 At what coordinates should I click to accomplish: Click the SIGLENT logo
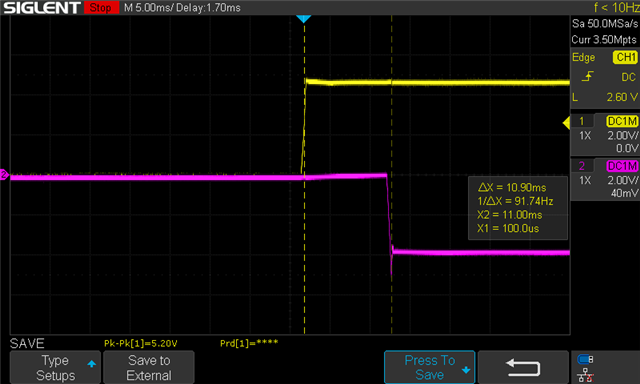coord(41,7)
